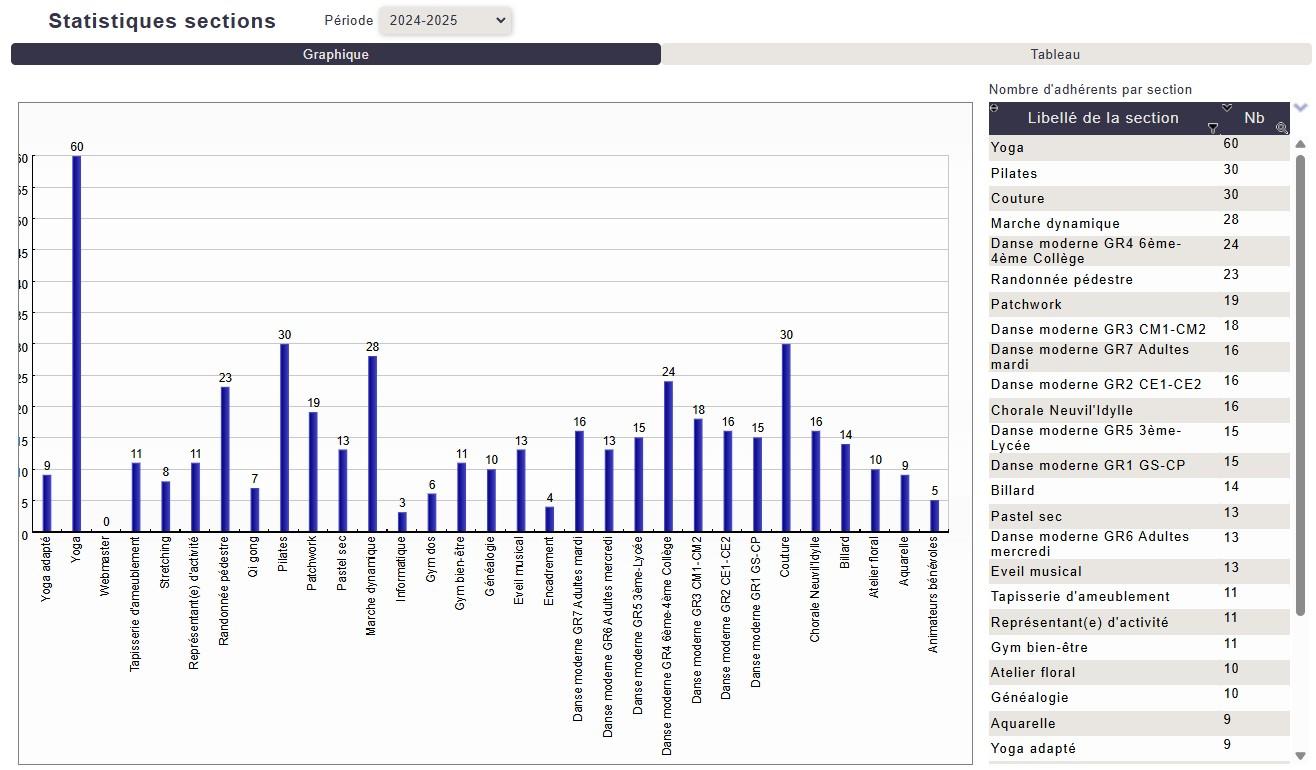Open the Période dropdown showing 2024-2025

pyautogui.click(x=446, y=20)
